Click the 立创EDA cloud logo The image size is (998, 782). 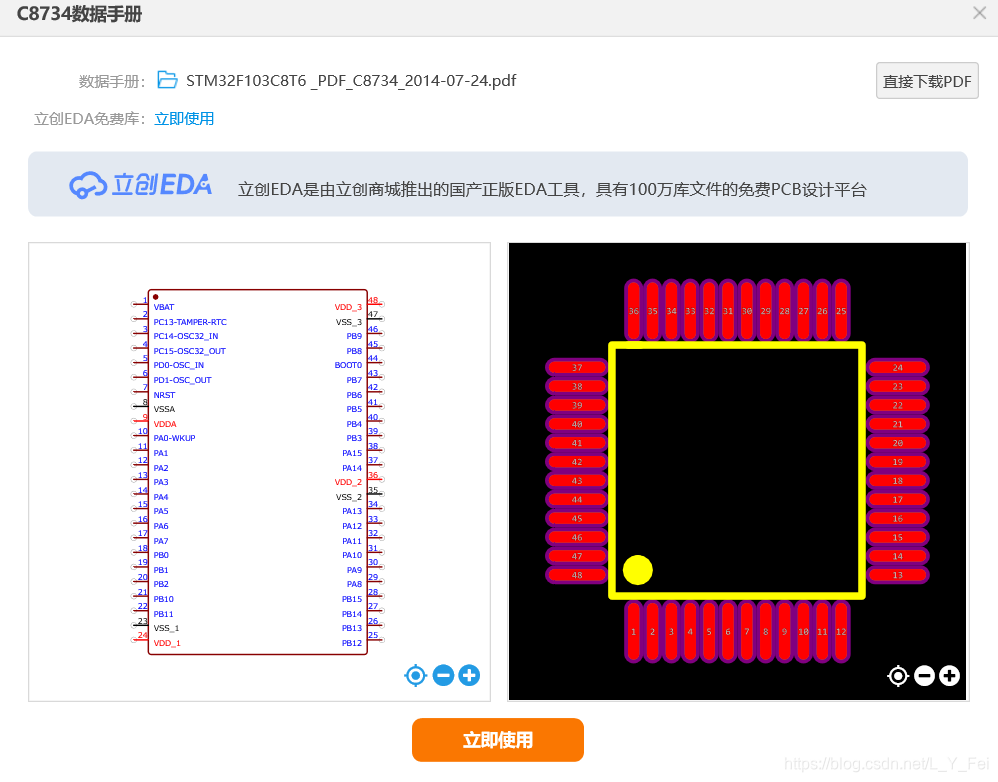(139, 184)
